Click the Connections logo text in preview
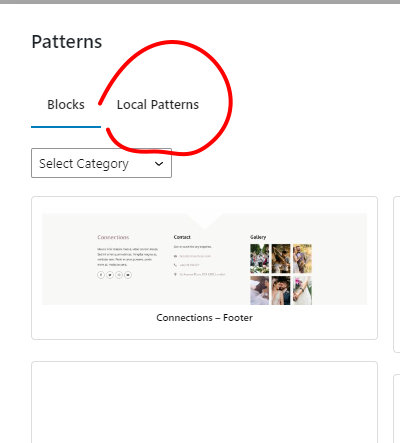This screenshot has width=400, height=443. click(113, 237)
